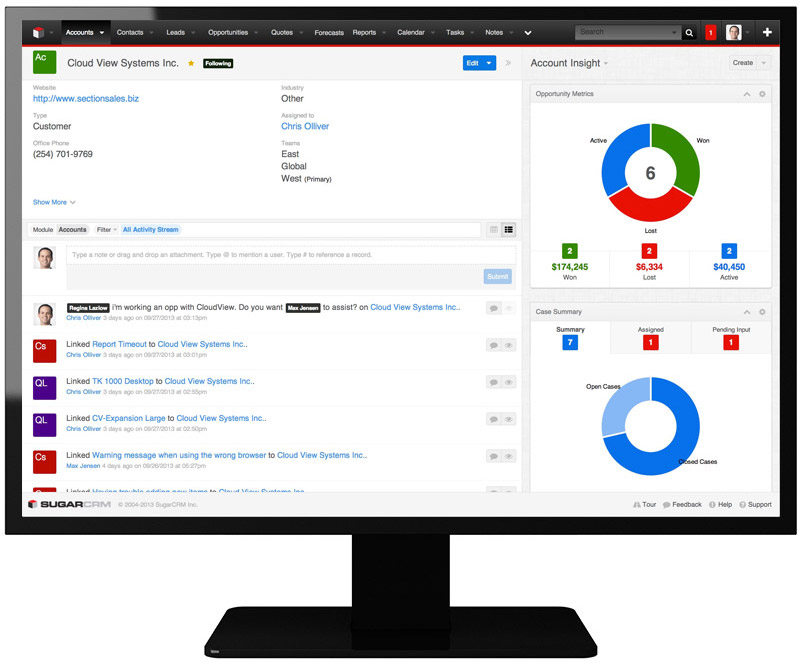Select the Pending Input case tab
This screenshot has width=800, height=663.
coord(731,337)
